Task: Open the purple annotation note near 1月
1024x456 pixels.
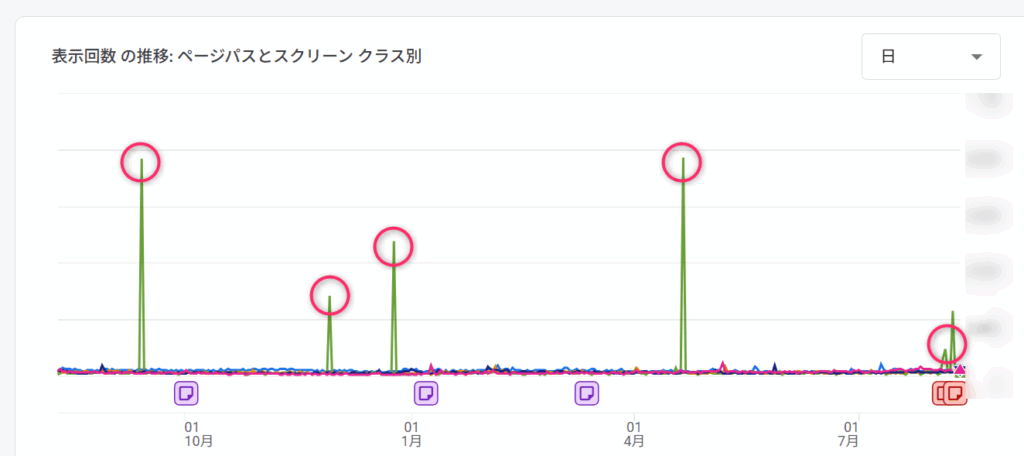Action: [426, 393]
